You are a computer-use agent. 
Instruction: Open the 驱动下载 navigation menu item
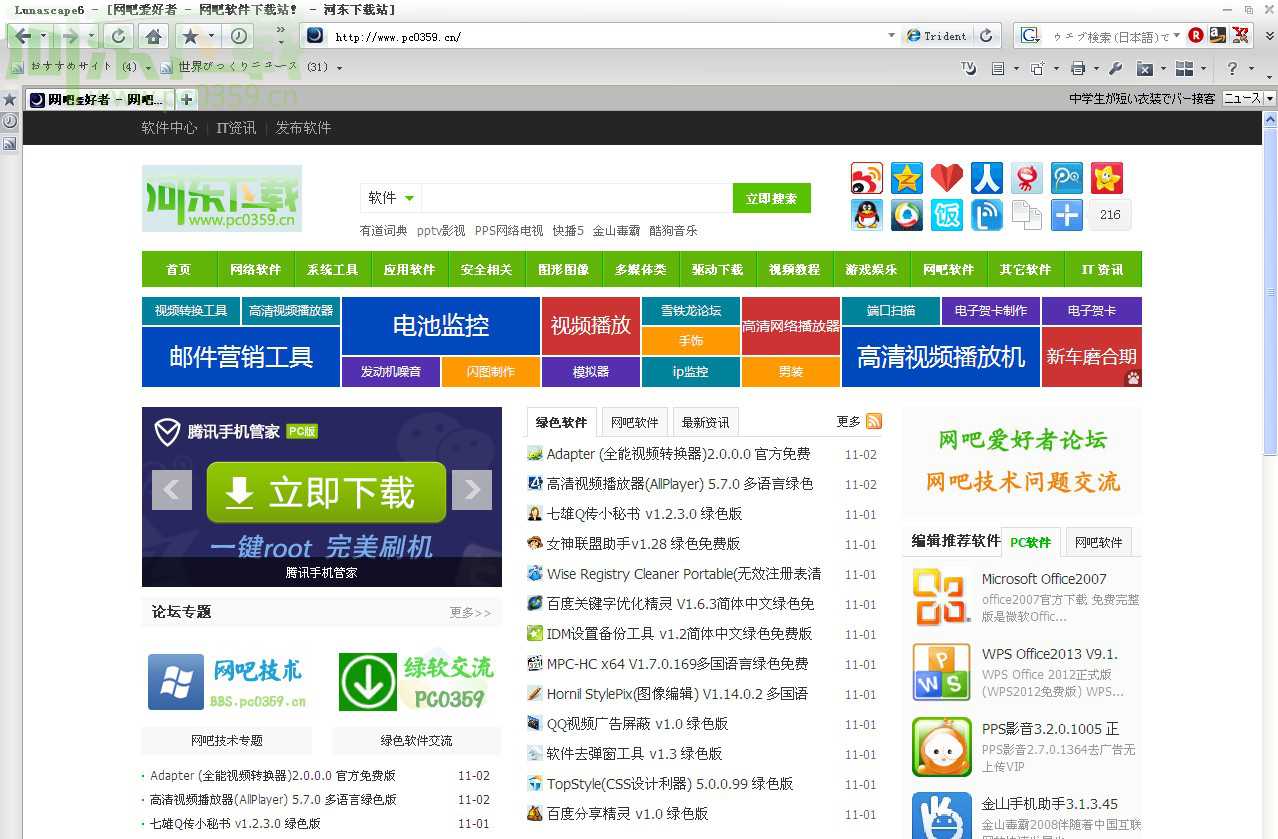pos(717,269)
